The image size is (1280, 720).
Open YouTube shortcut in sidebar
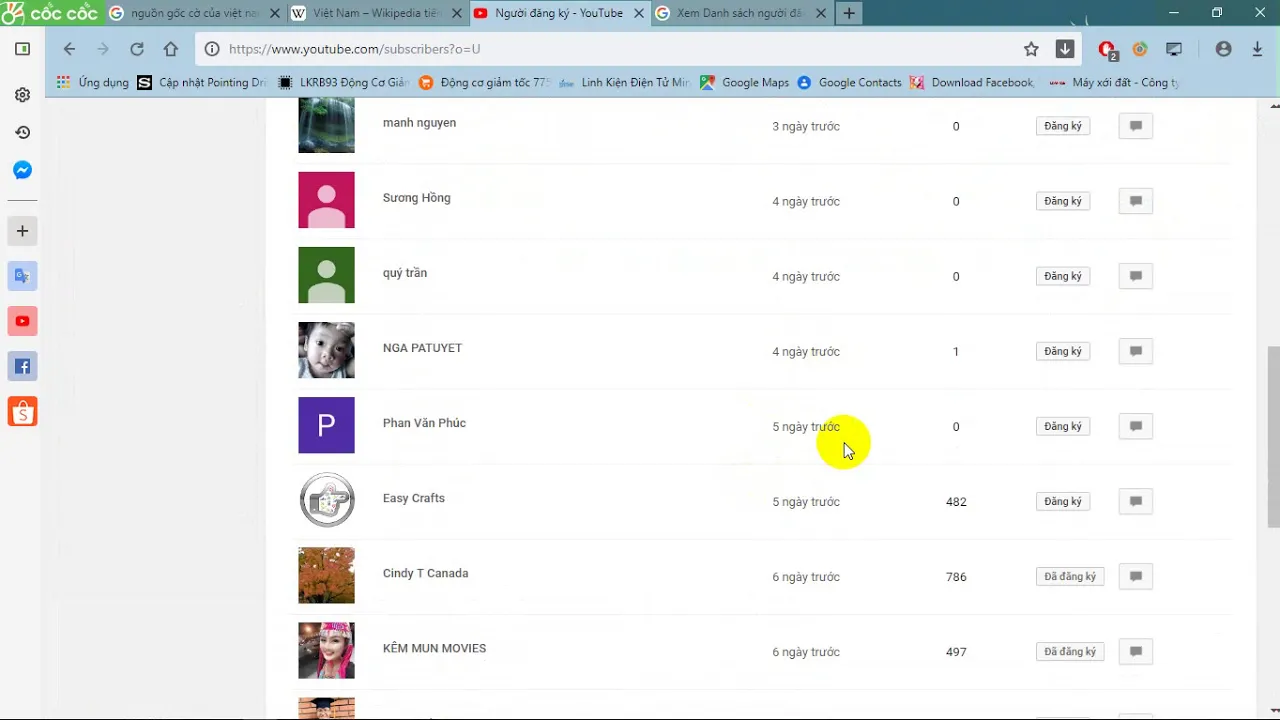[22, 321]
